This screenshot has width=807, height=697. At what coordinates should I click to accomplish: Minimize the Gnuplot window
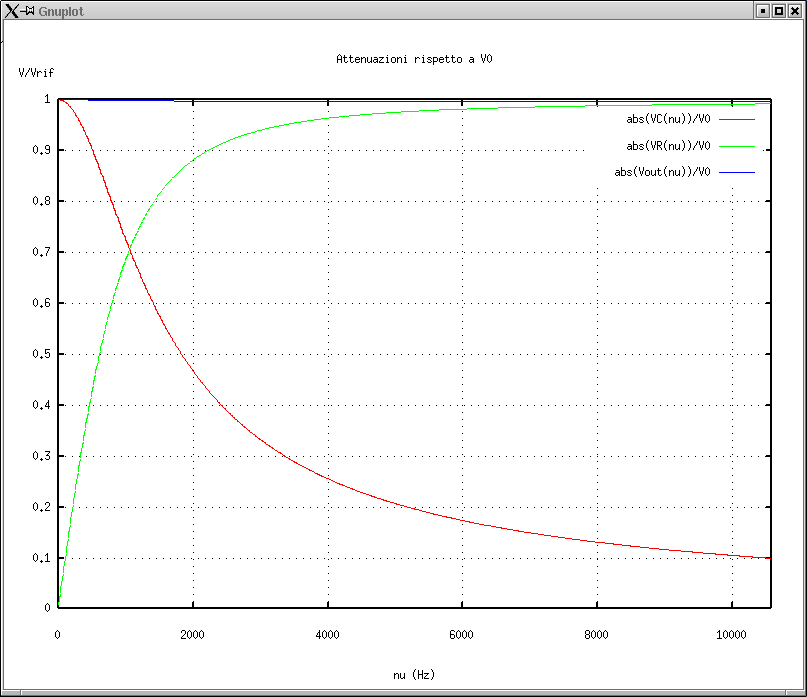pyautogui.click(x=762, y=10)
